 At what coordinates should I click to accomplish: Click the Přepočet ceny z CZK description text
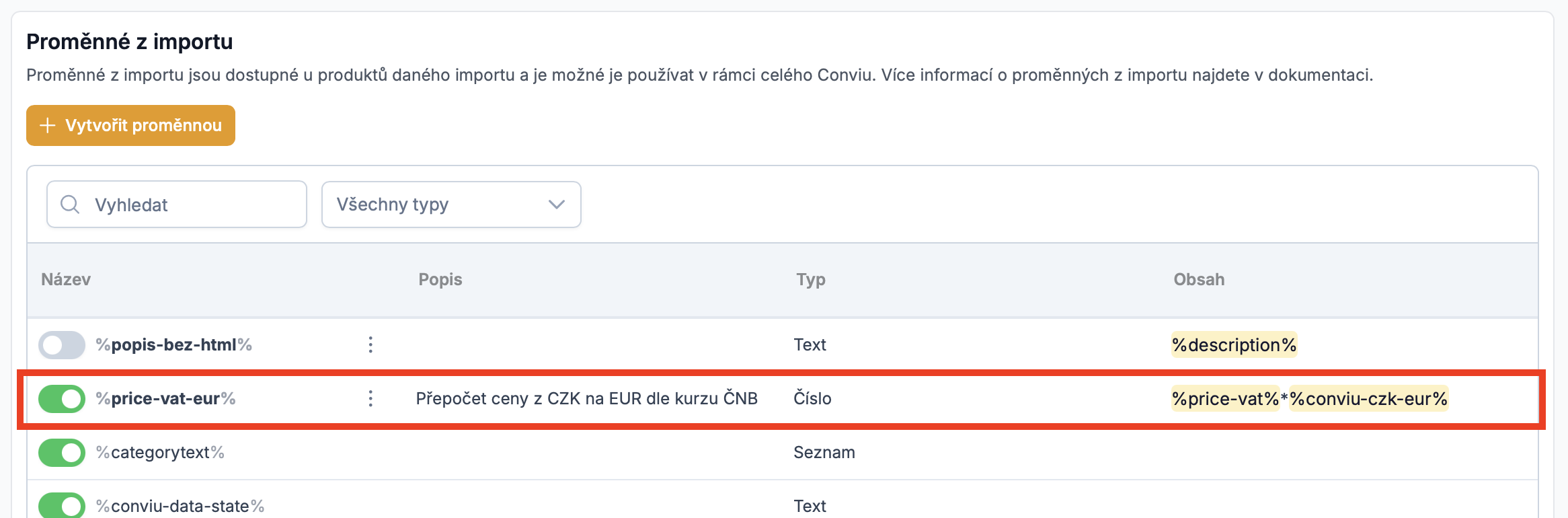[586, 399]
